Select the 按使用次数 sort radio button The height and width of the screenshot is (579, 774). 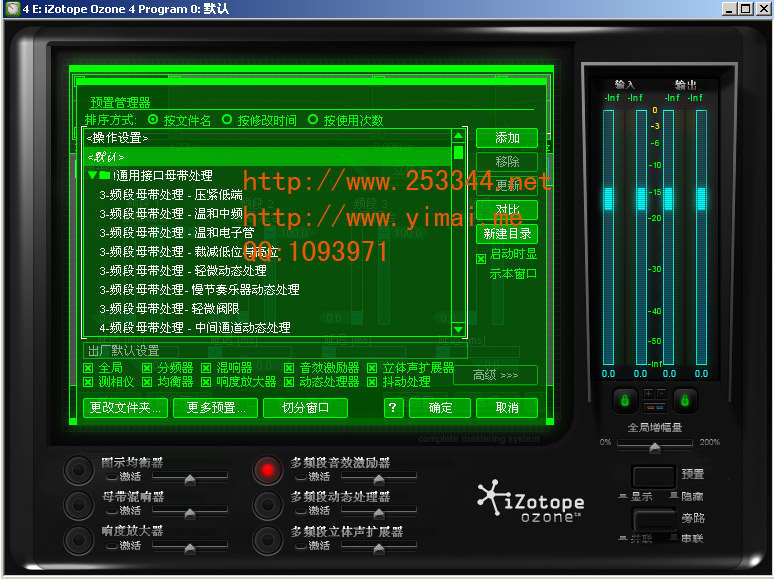(312, 119)
